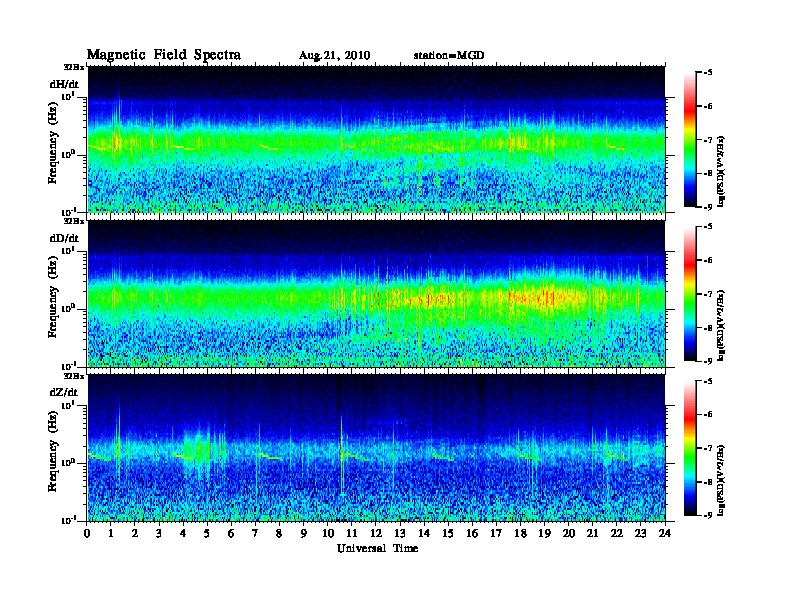Click hour "11" on the Universal Time axis

pyautogui.click(x=352, y=534)
